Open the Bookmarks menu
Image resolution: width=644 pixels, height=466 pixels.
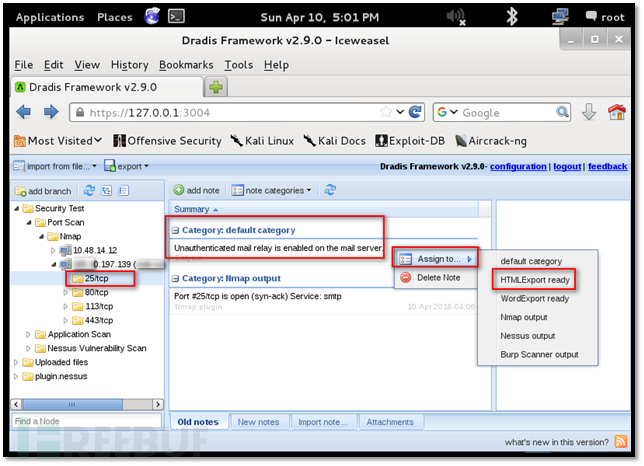(186, 65)
